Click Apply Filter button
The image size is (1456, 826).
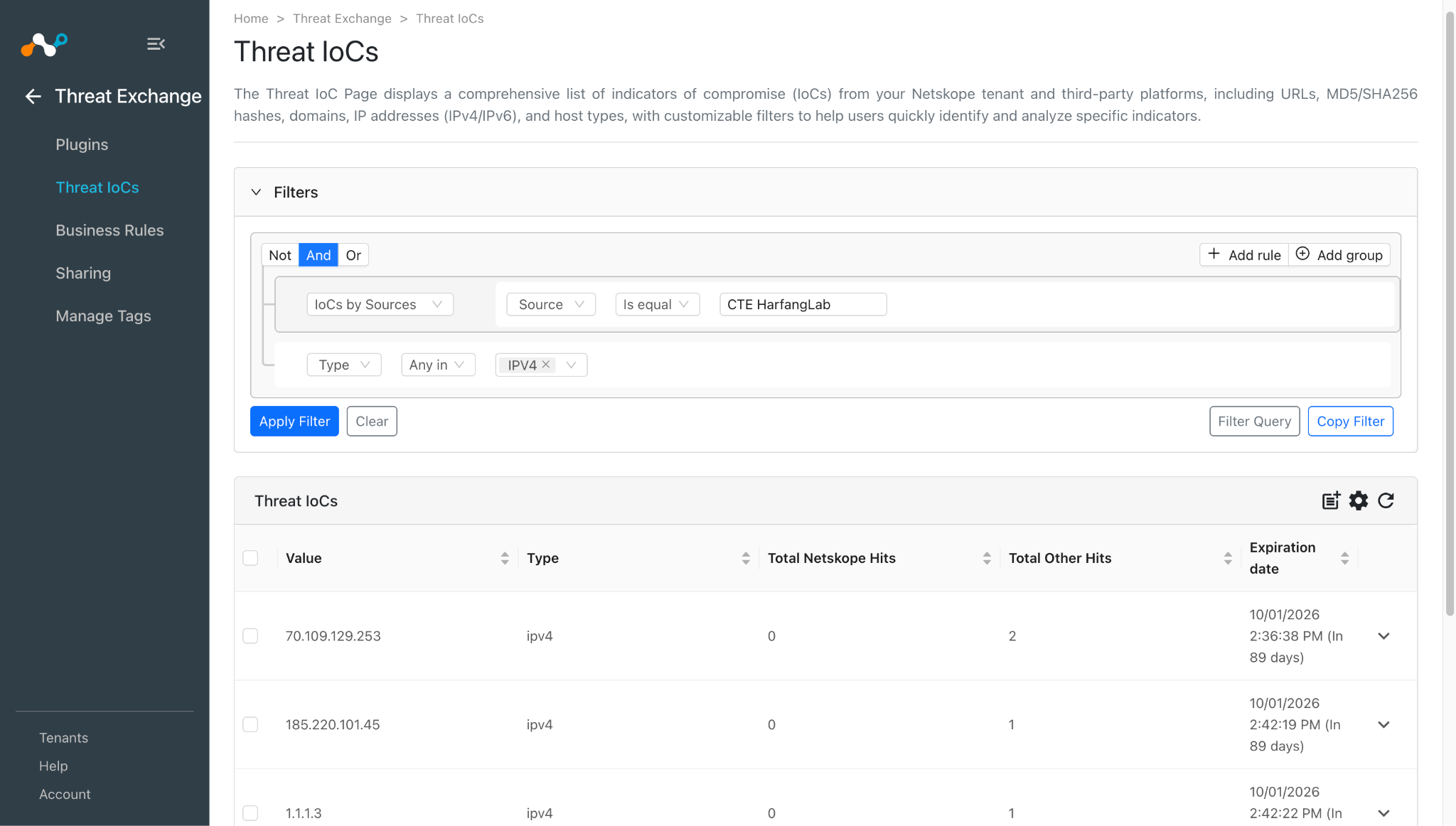pos(294,422)
